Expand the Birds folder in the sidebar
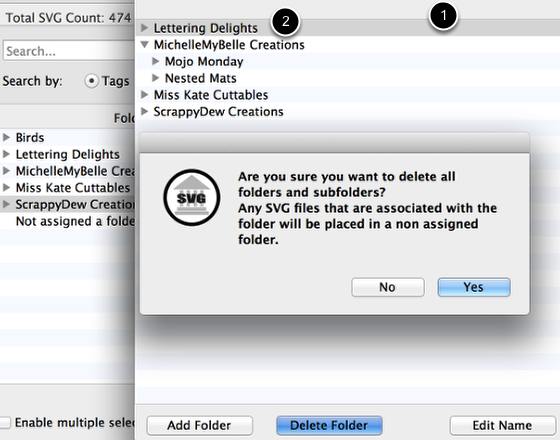The height and width of the screenshot is (440, 560). [x=6, y=137]
